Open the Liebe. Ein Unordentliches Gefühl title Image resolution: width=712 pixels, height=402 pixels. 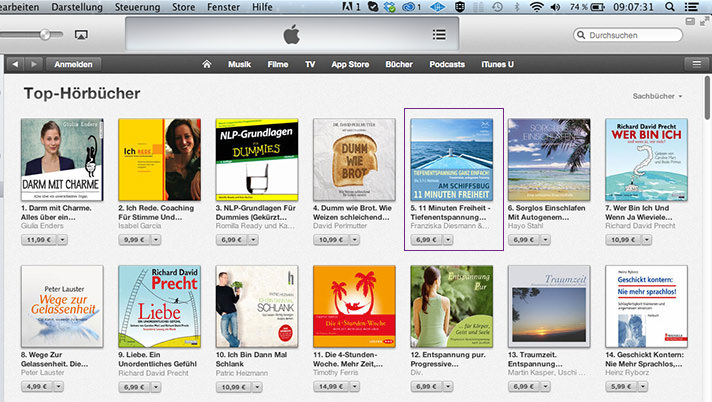pos(158,359)
